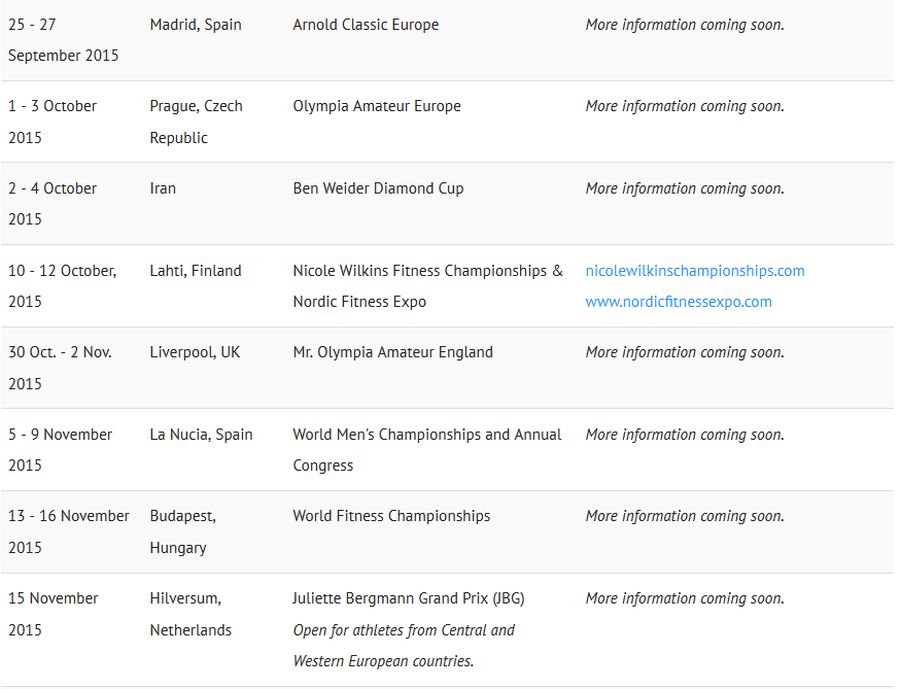Screen dimensions: 900x689
Task: Click the Mr. Olympia Amateur England event
Action: [392, 353]
